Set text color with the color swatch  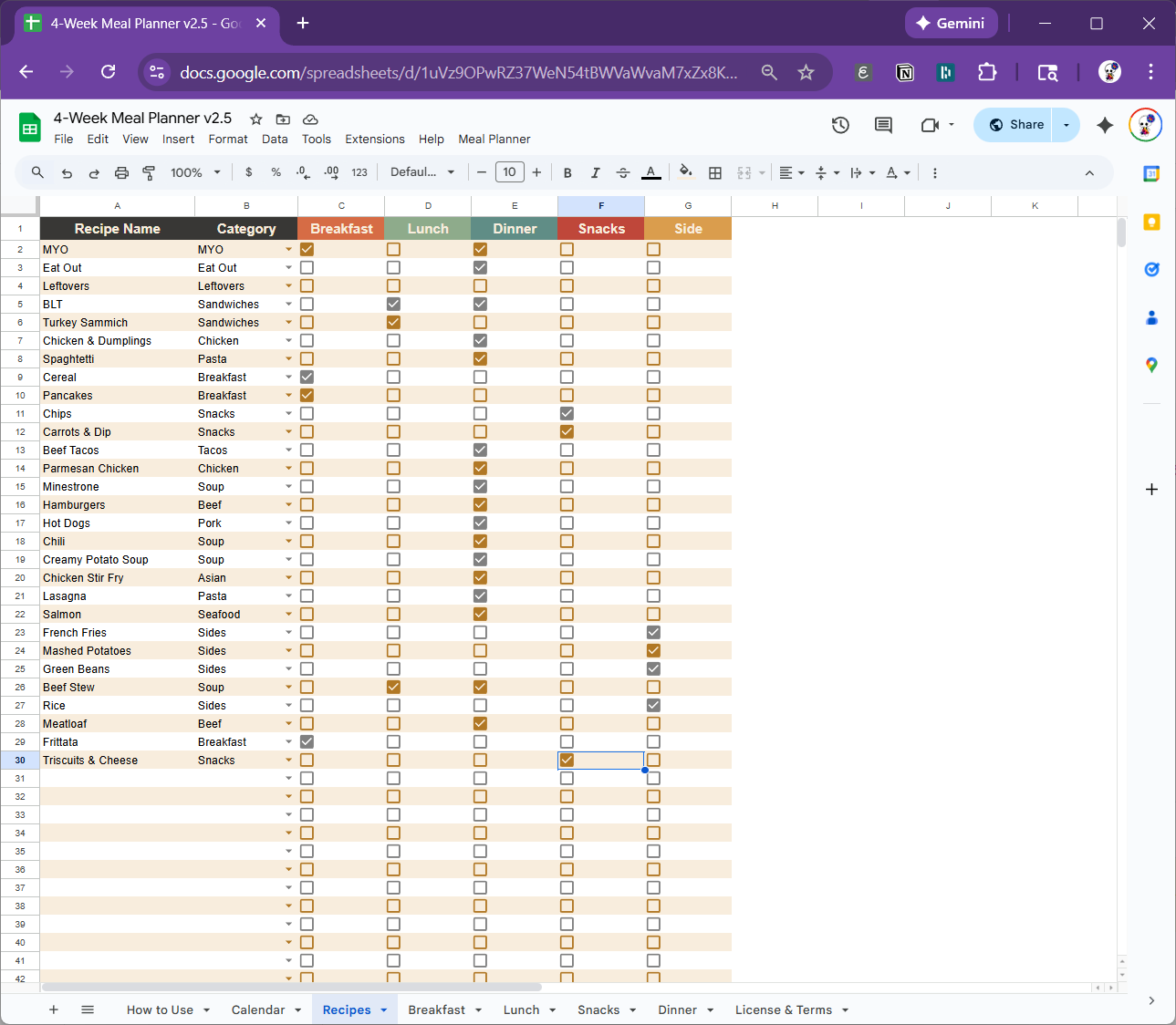pos(650,171)
